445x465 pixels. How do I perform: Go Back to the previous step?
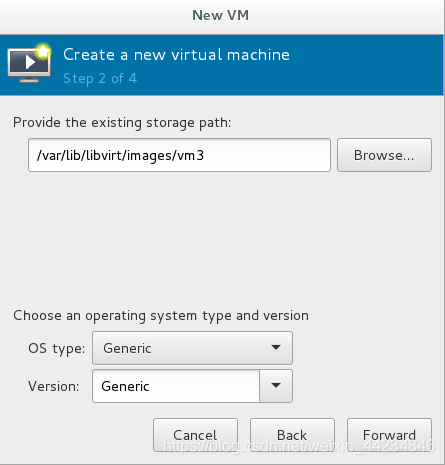coord(292,435)
